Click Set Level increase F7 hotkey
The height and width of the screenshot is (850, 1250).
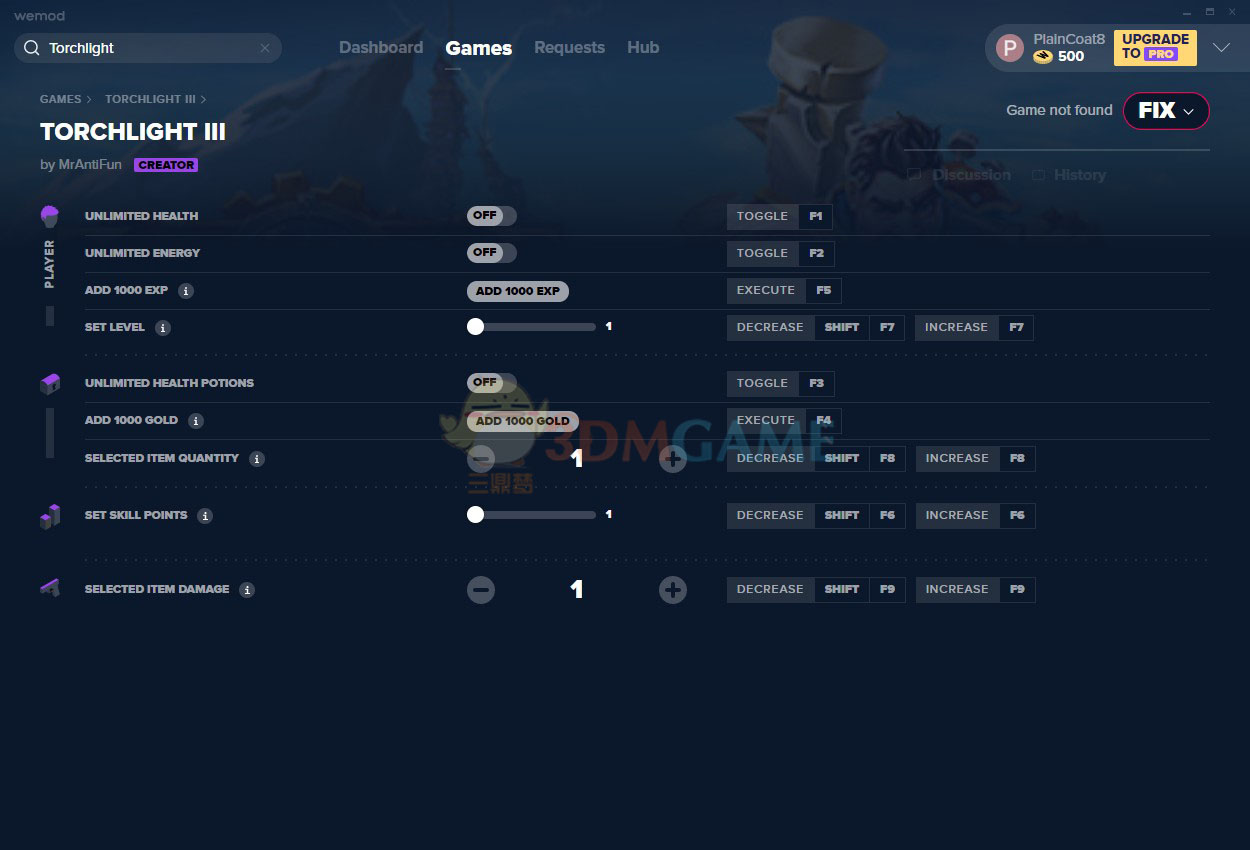point(1017,327)
